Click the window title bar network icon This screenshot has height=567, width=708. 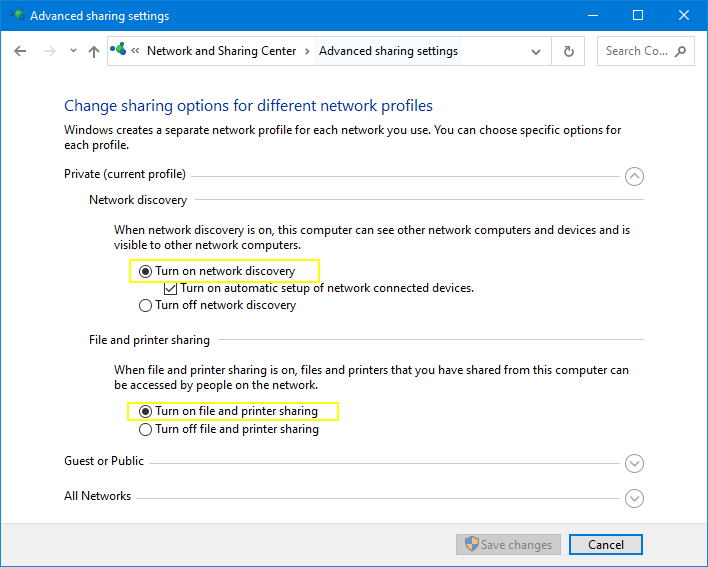14,15
